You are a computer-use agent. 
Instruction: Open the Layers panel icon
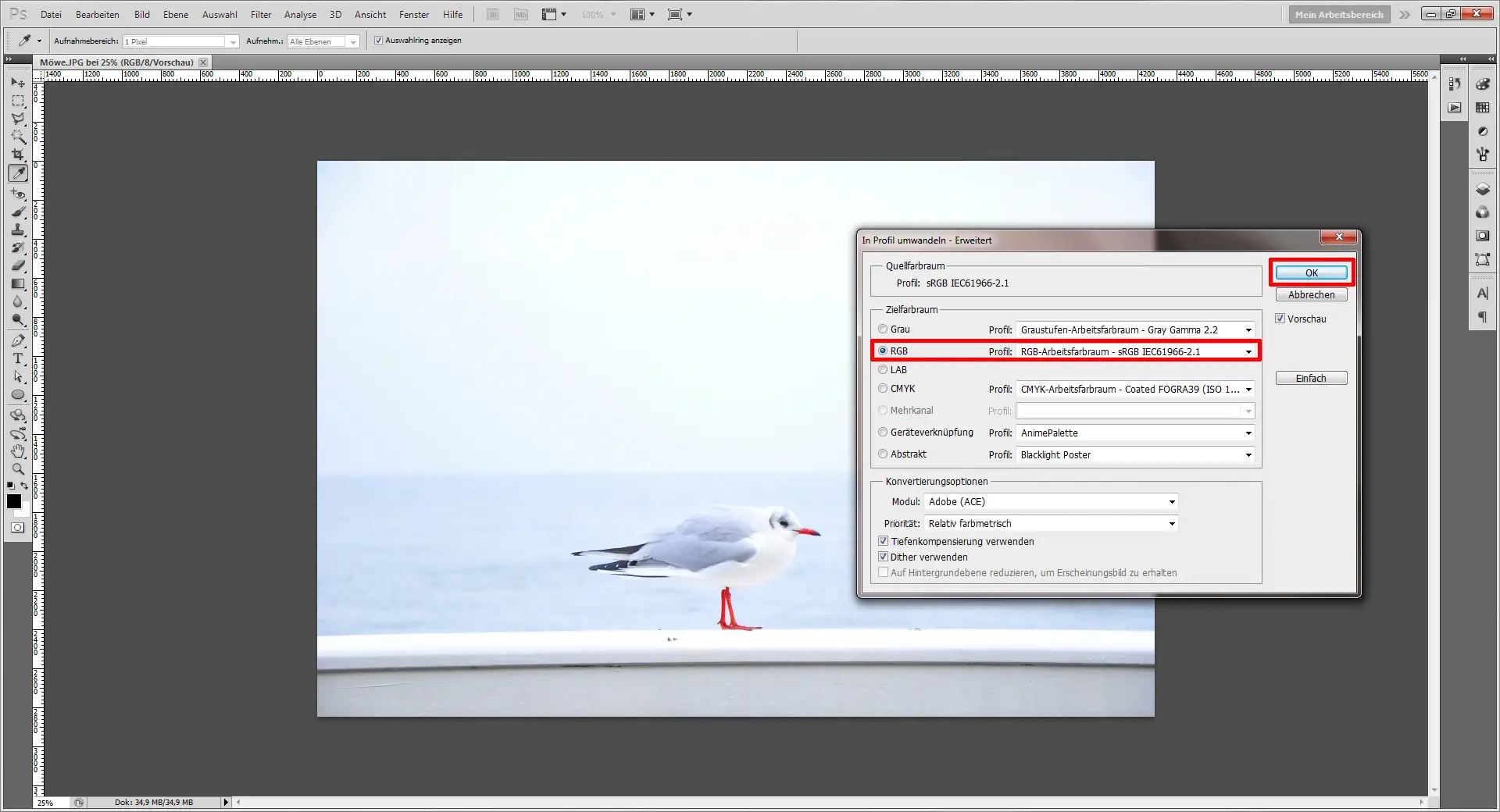pyautogui.click(x=1482, y=189)
